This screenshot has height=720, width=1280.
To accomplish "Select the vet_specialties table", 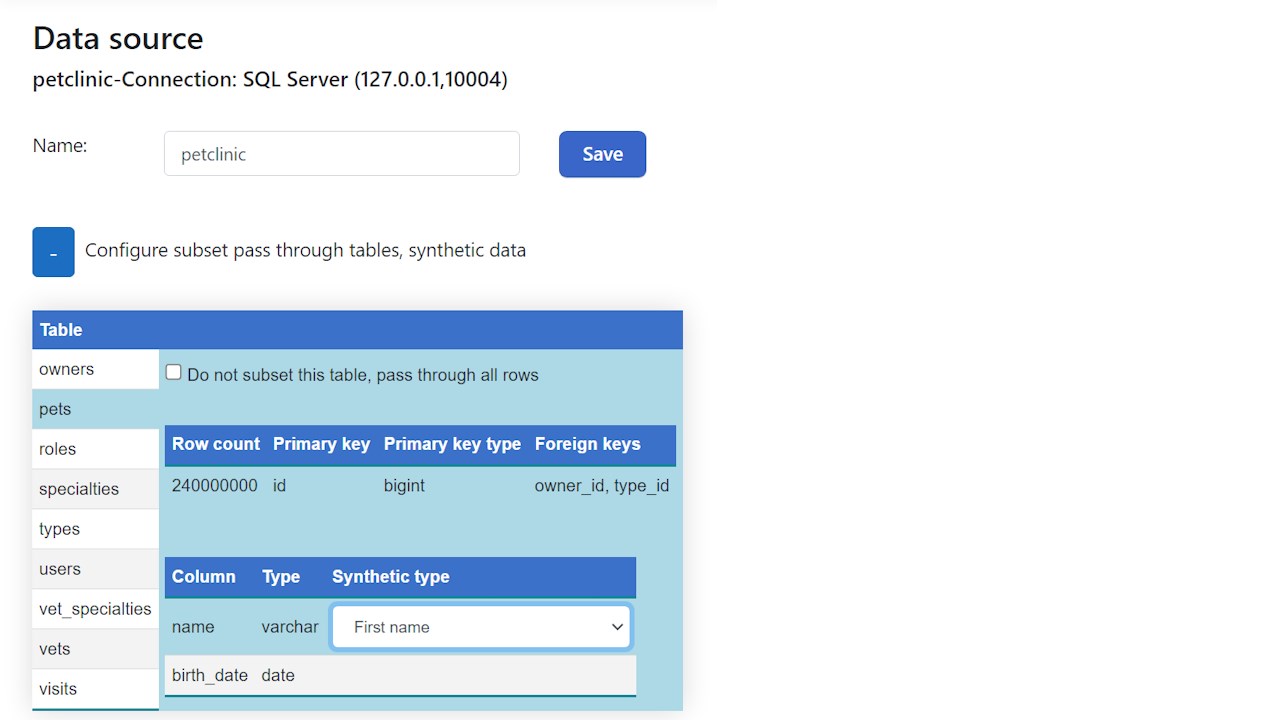I will [x=95, y=609].
